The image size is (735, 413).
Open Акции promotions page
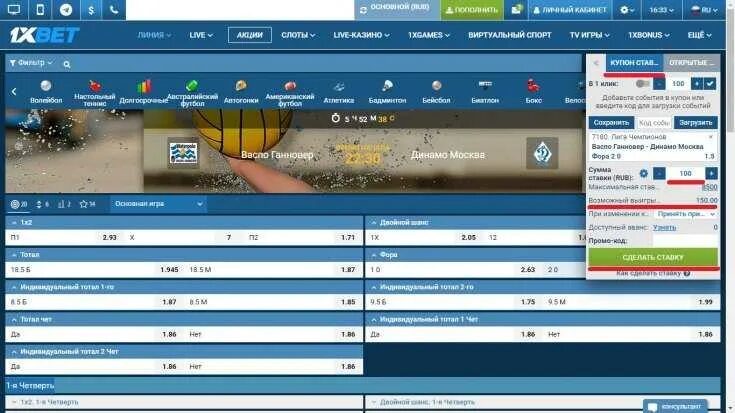(249, 35)
